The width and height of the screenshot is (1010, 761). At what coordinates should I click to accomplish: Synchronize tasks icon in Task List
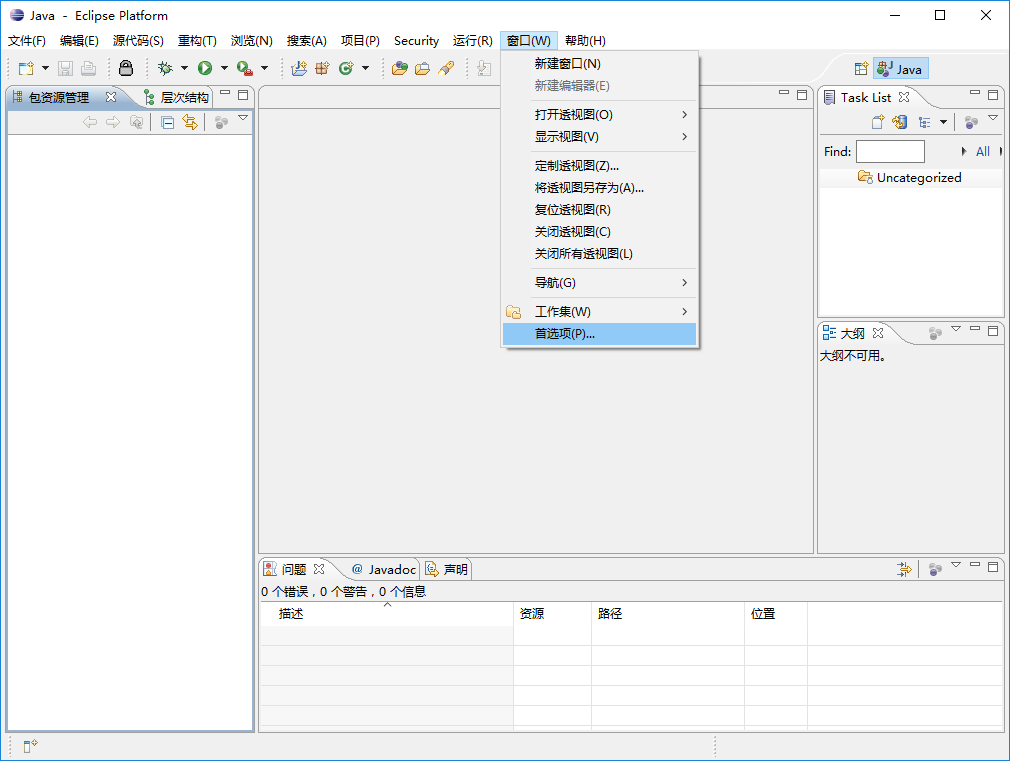[900, 122]
